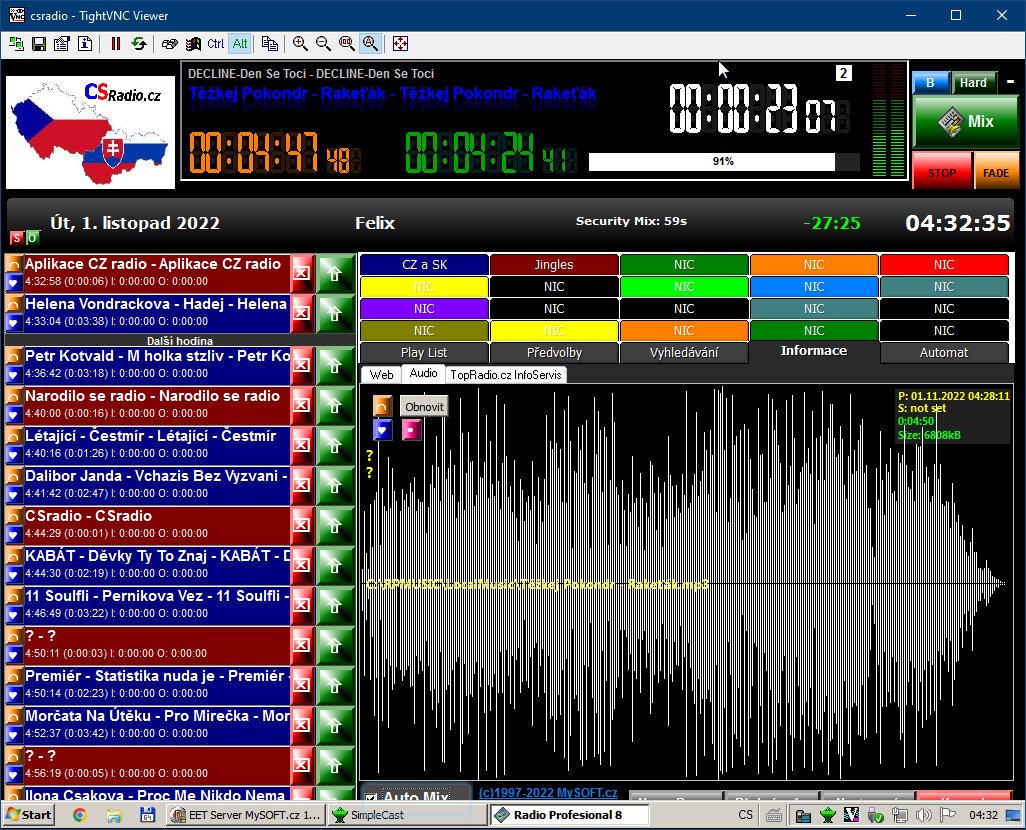The height and width of the screenshot is (830, 1026).
Task: Click the pink icon below Obnovit
Action: (412, 429)
